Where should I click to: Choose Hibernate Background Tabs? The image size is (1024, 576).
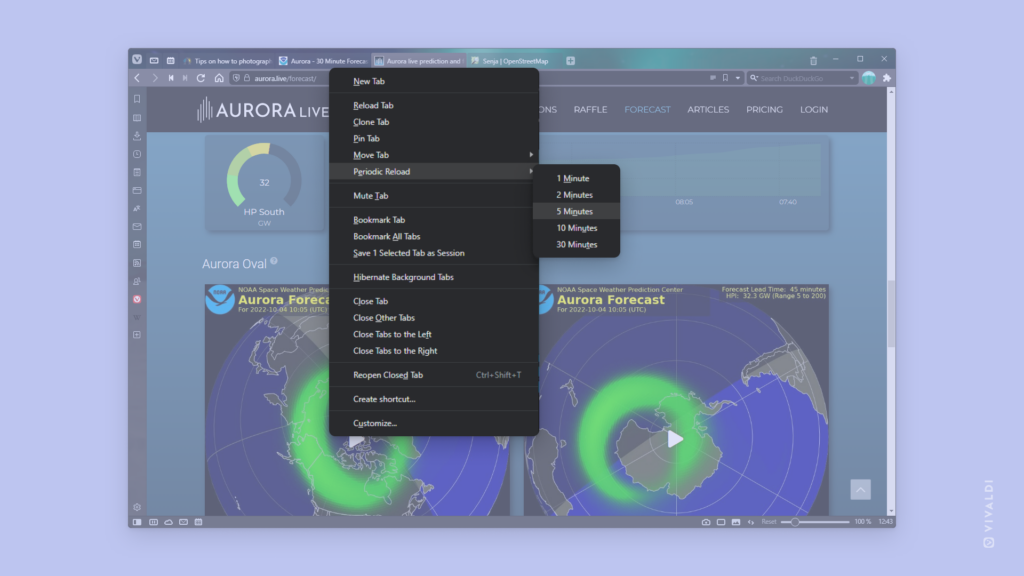(434, 277)
